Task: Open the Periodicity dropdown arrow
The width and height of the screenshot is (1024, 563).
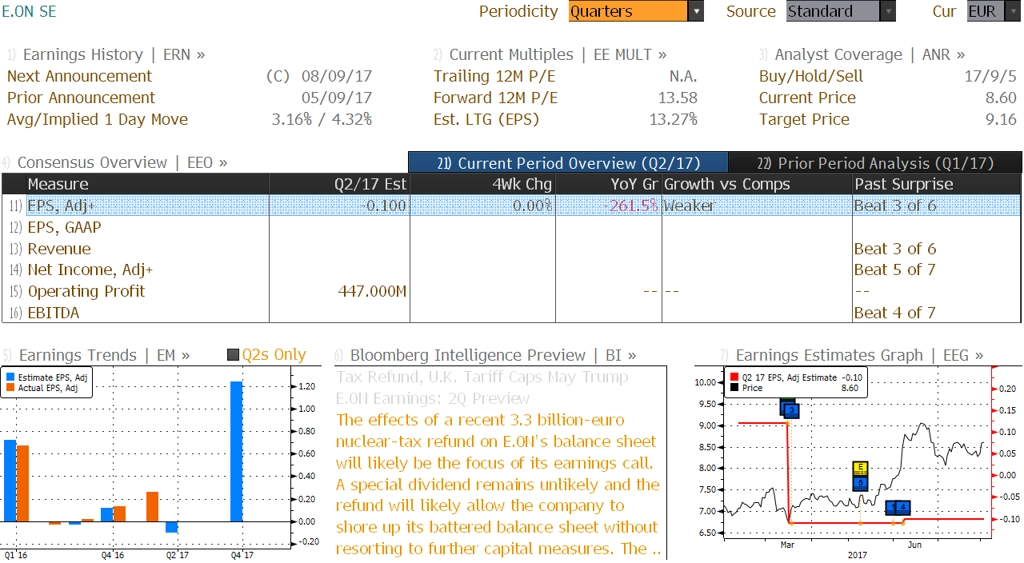Action: (696, 11)
